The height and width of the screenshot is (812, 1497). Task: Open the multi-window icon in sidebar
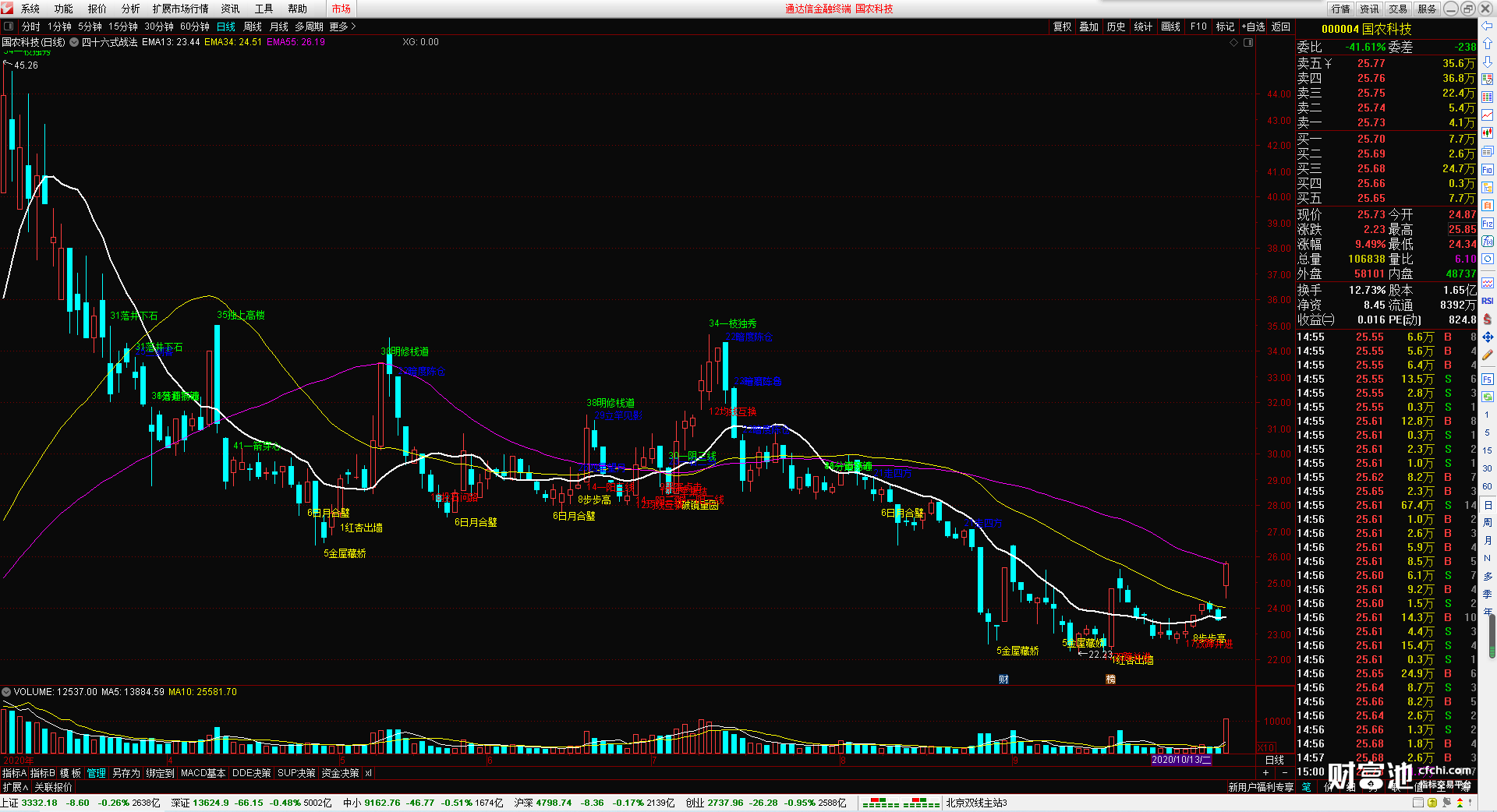[1488, 151]
